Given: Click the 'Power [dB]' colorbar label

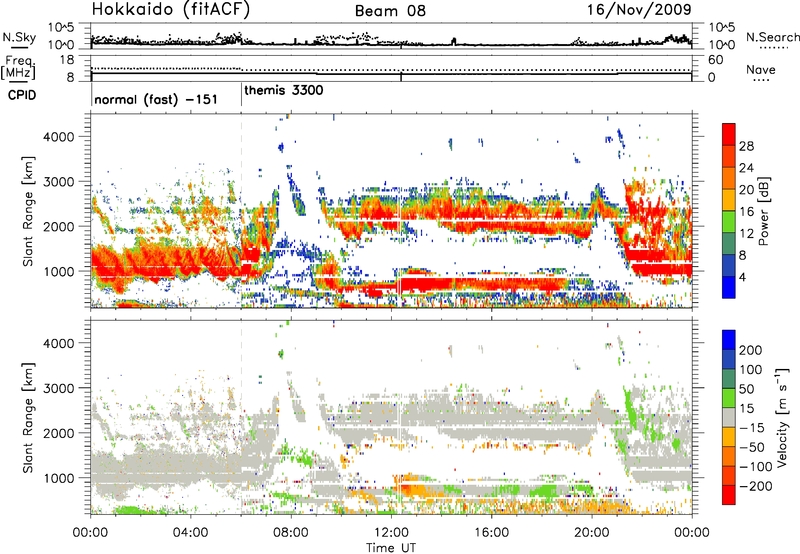Looking at the screenshot, I should coord(763,211).
